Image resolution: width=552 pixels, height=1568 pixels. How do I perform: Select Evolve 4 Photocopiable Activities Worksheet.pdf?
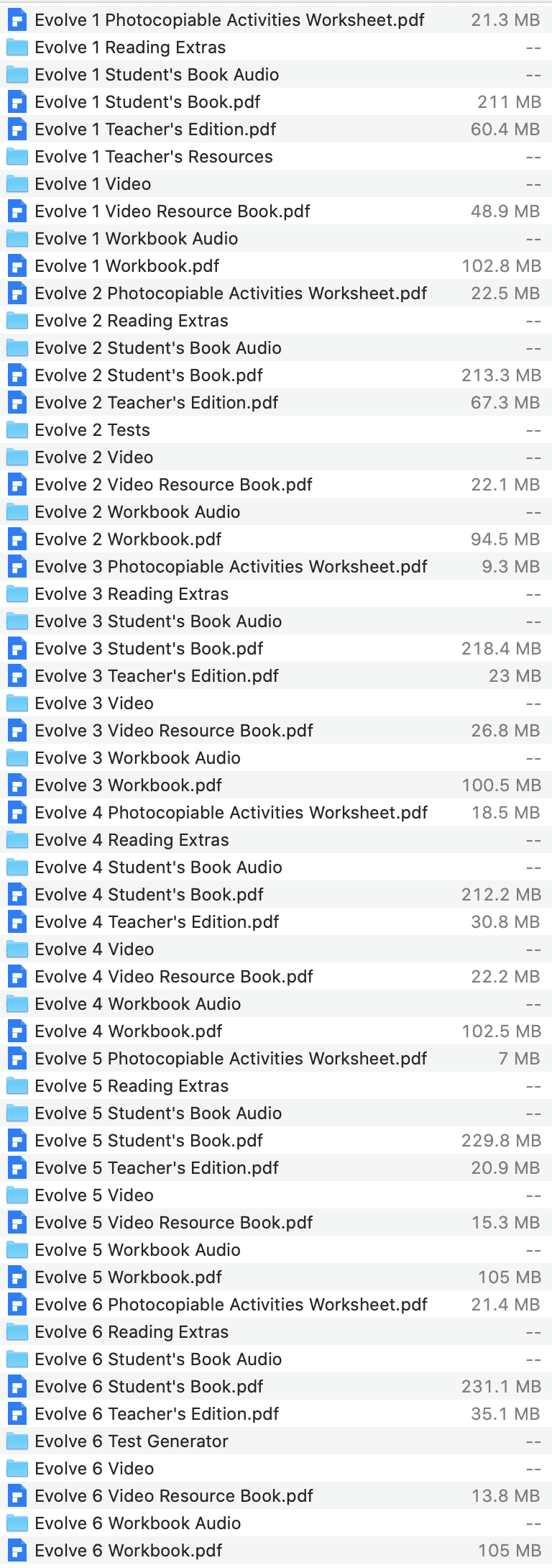coord(231,813)
